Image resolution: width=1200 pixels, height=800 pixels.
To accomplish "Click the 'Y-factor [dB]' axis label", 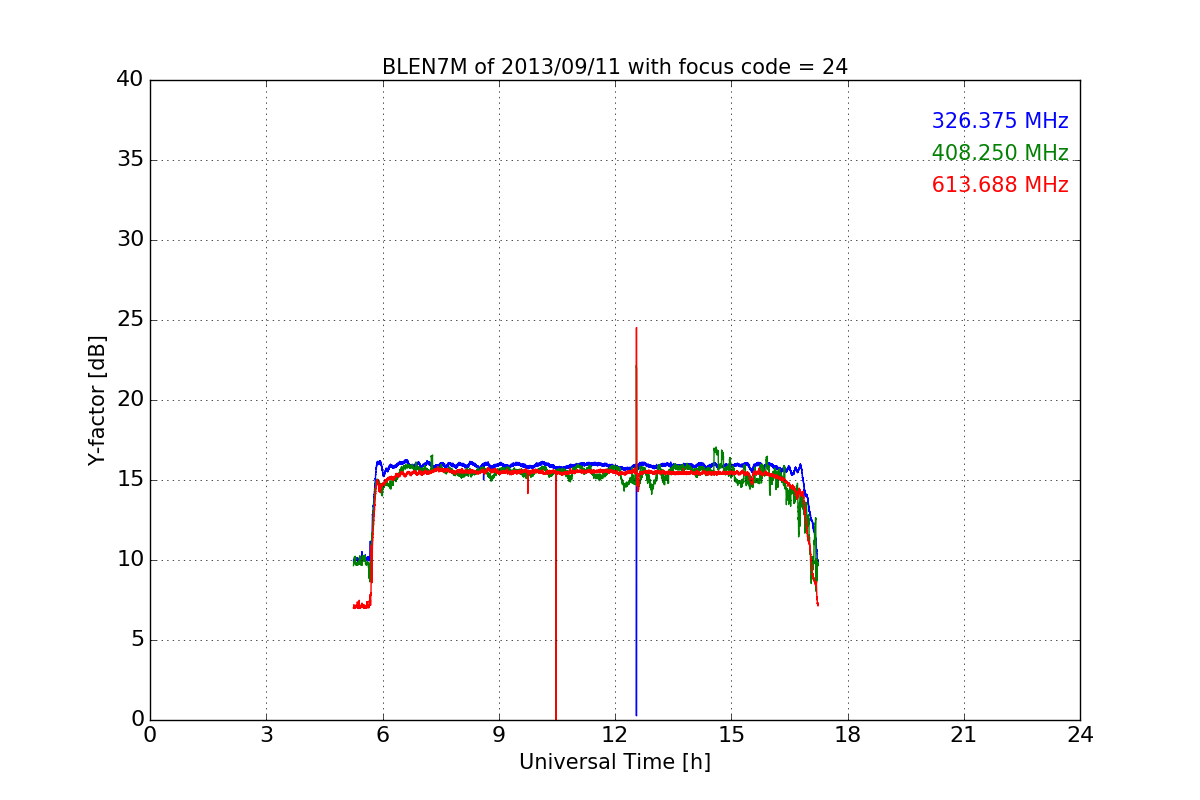I will click(97, 400).
